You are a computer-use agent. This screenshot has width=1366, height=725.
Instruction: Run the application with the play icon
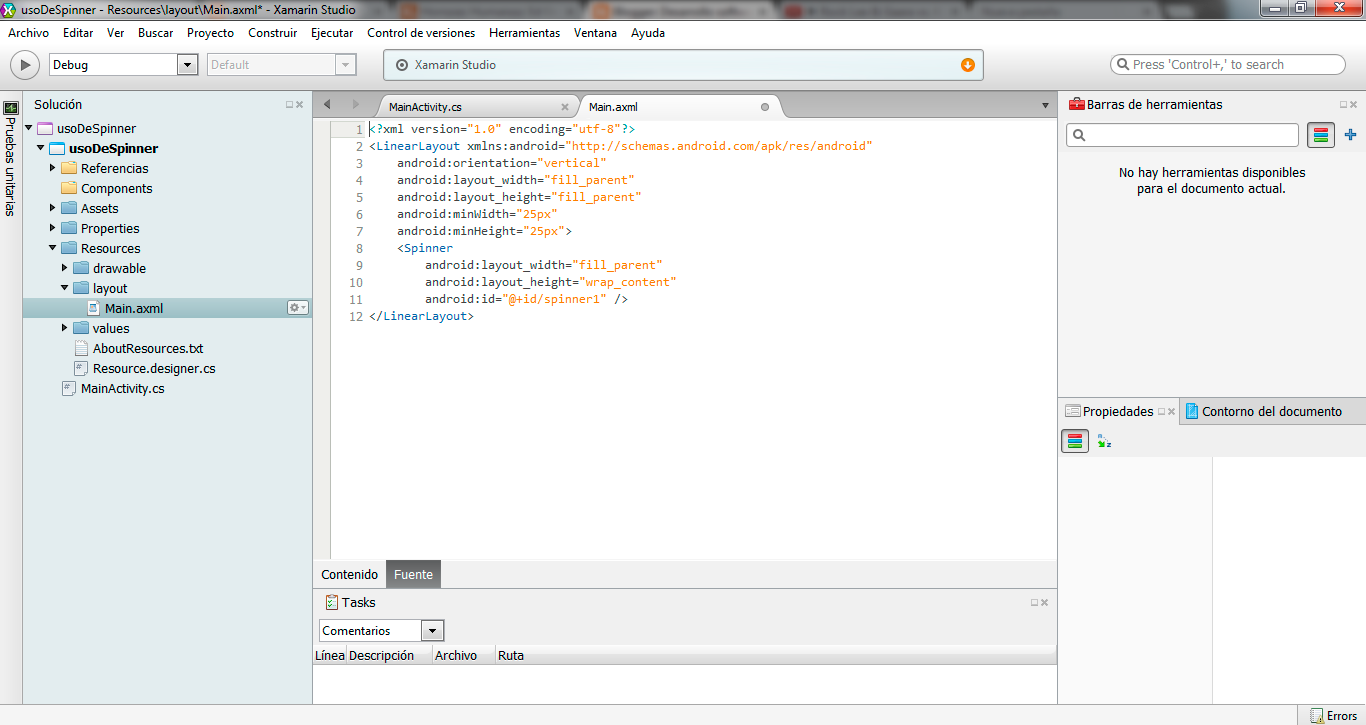(x=23, y=64)
